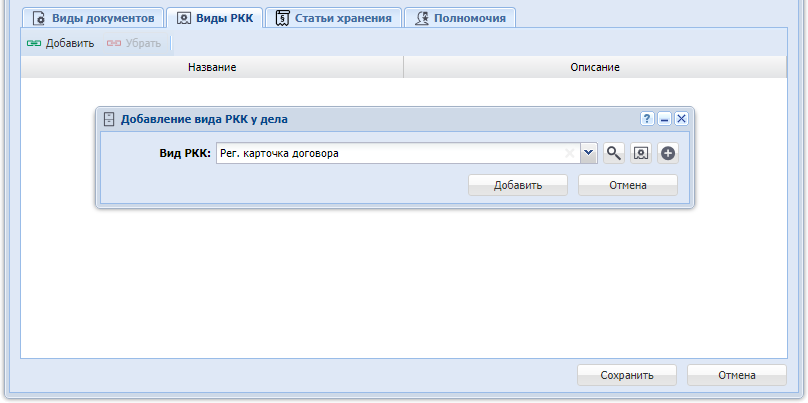Click the round plus icon to create РКК
This screenshot has height=403, width=808.
pos(668,153)
